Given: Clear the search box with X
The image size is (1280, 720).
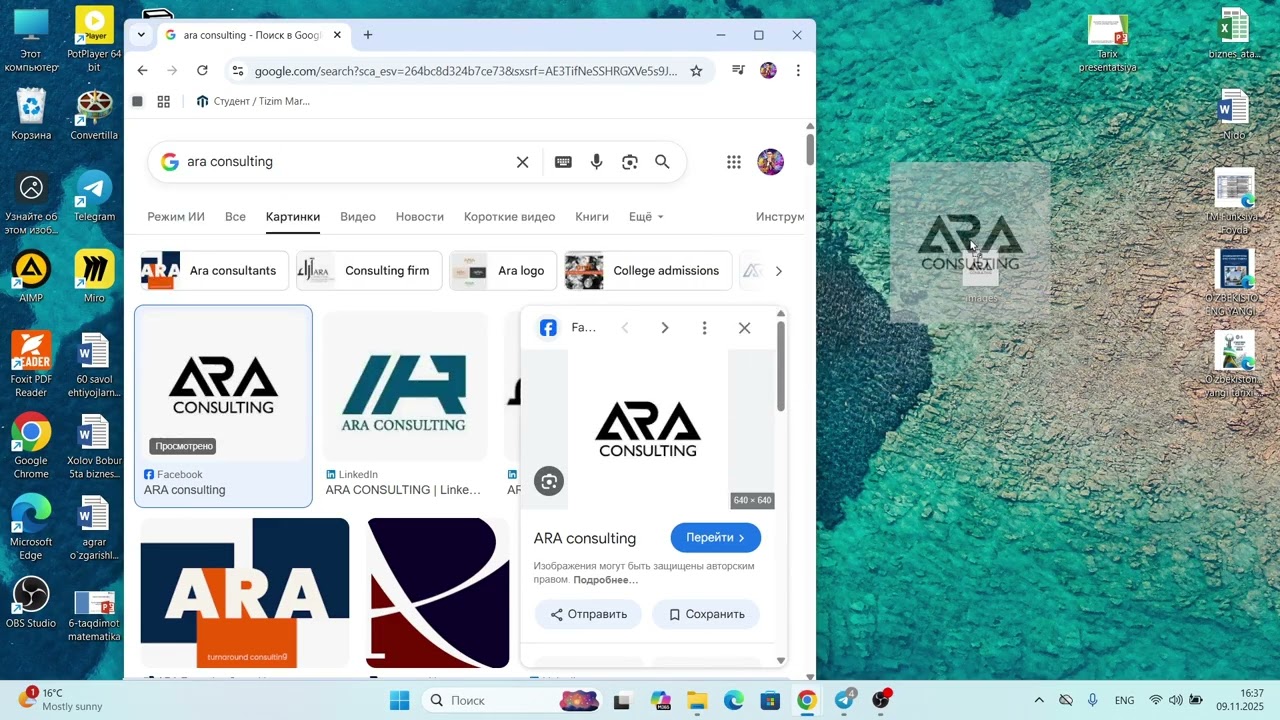Looking at the screenshot, I should [x=522, y=162].
